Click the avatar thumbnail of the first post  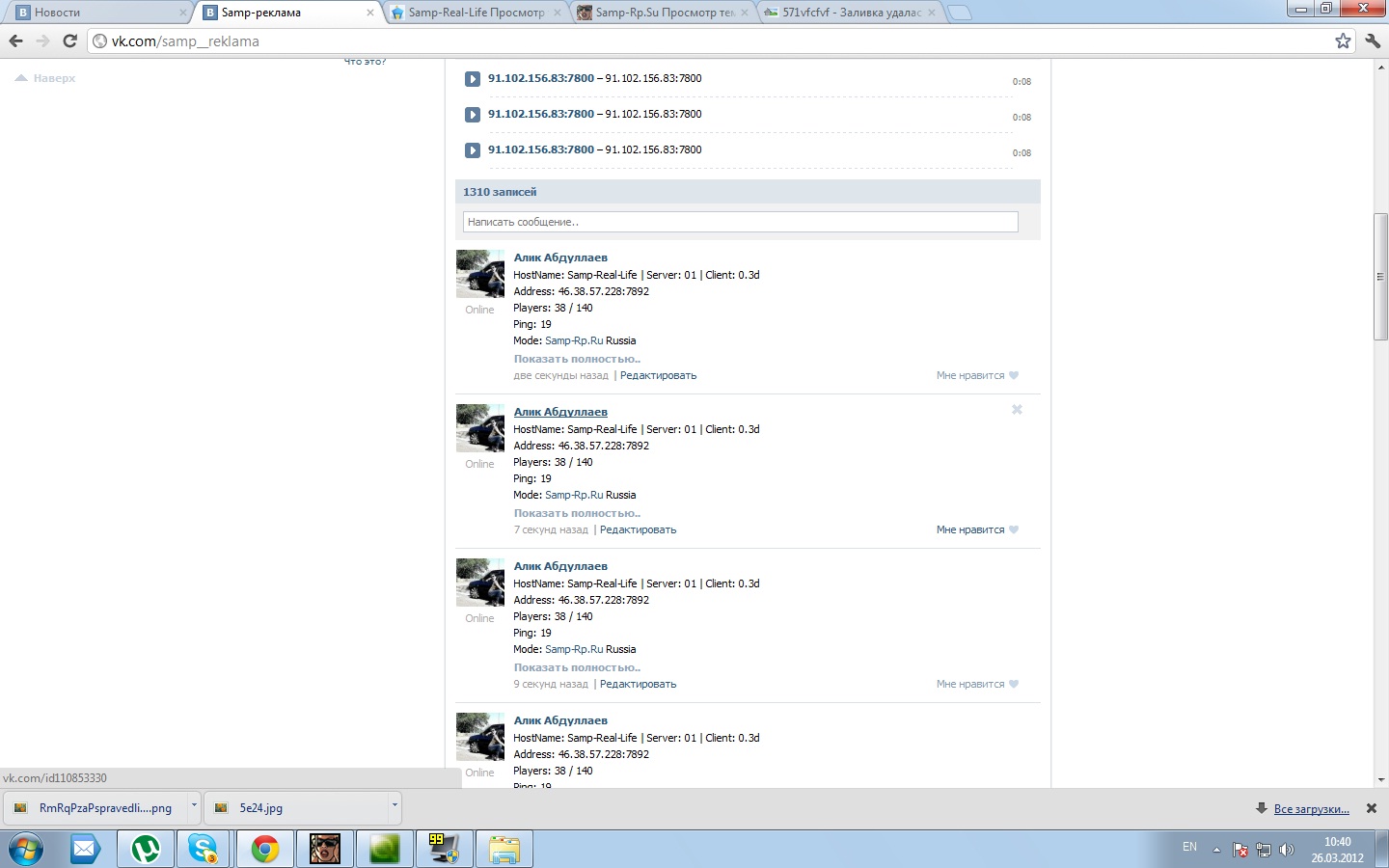coord(480,274)
